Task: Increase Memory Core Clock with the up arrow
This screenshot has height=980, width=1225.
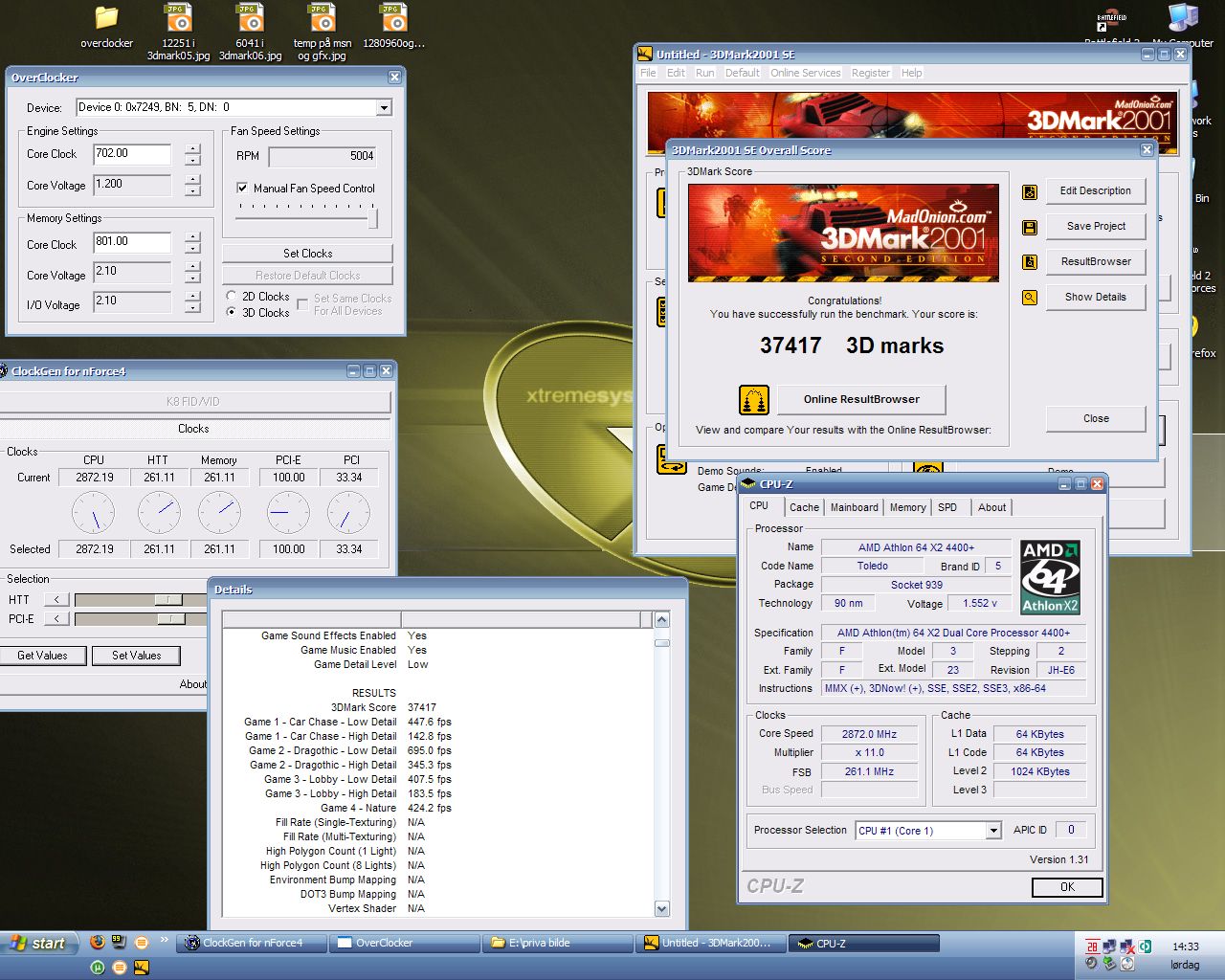Action: click(x=193, y=236)
